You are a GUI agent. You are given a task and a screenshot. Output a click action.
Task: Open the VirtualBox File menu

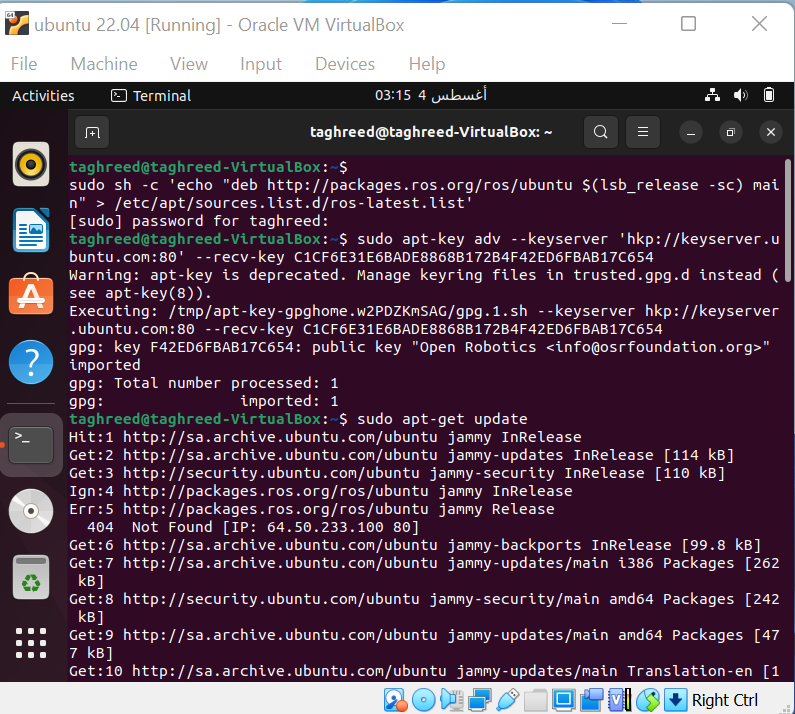tap(24, 64)
